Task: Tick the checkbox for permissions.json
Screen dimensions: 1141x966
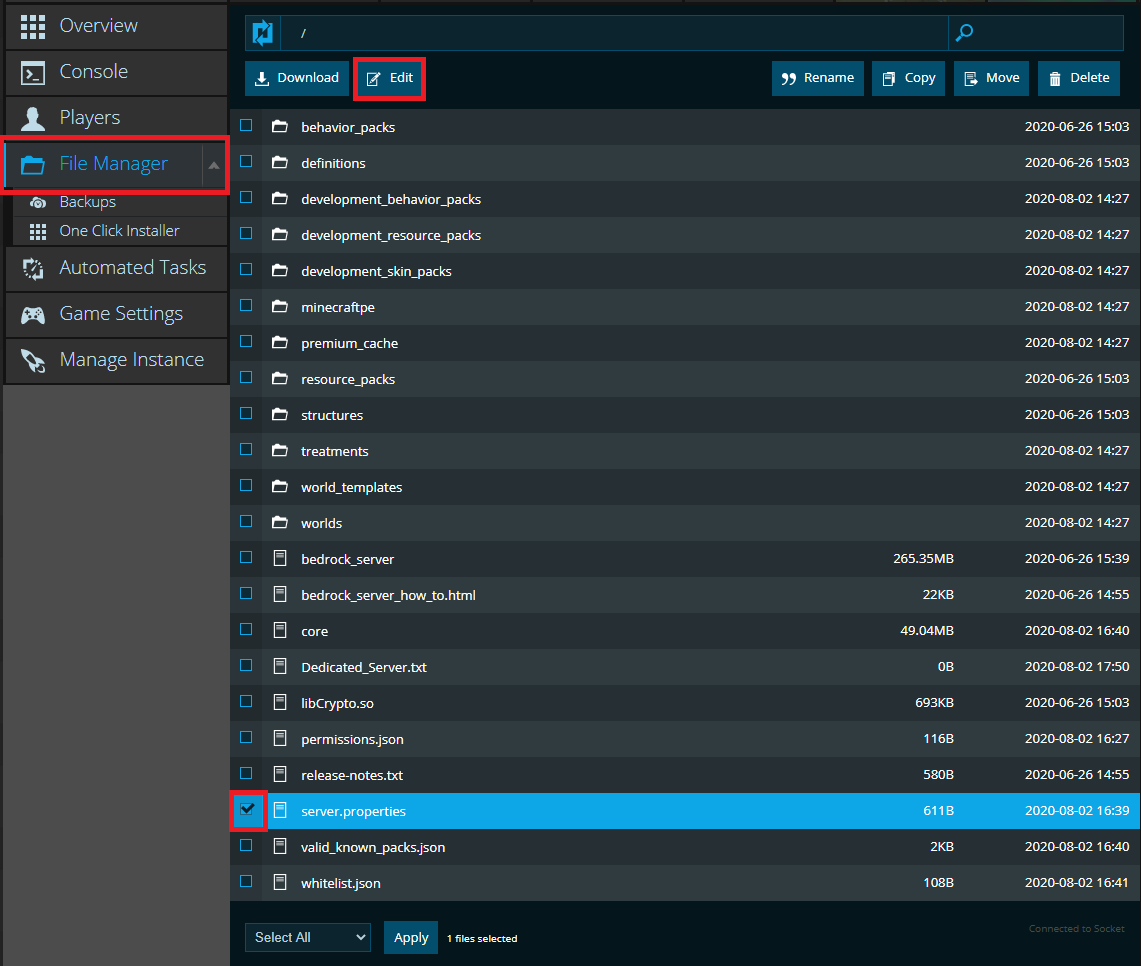Action: click(x=246, y=738)
